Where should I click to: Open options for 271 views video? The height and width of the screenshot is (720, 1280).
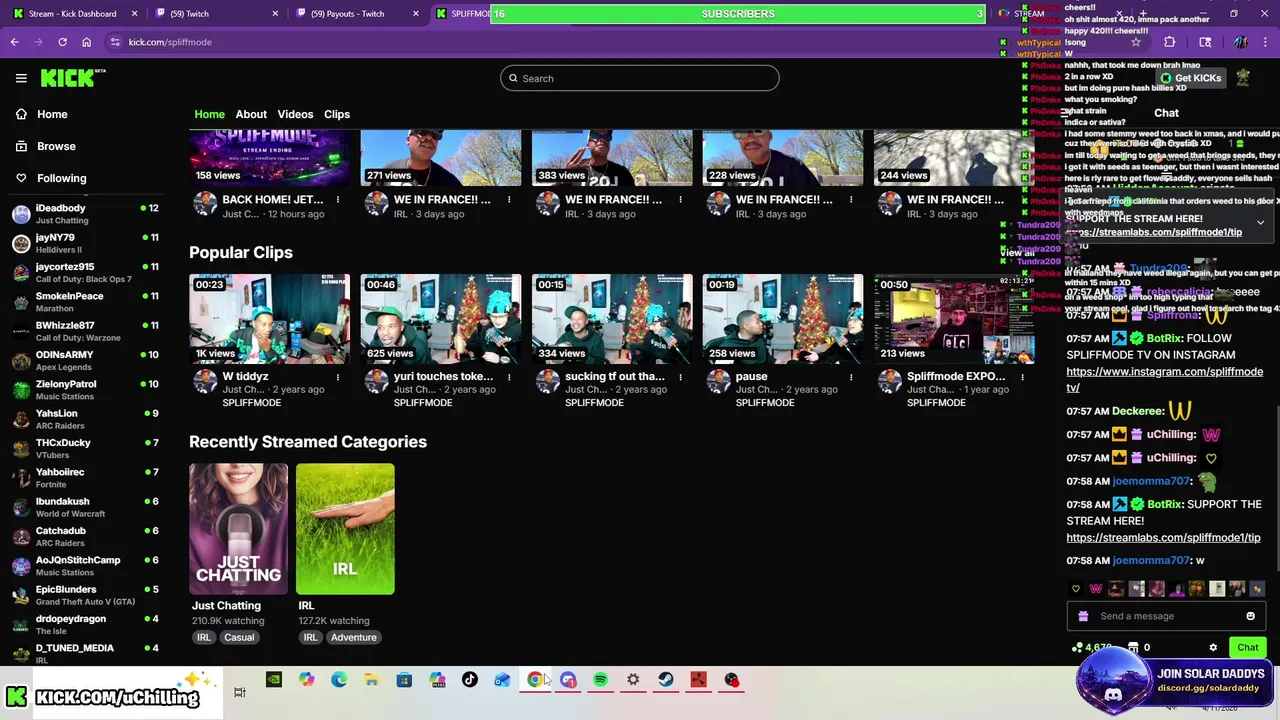point(509,200)
